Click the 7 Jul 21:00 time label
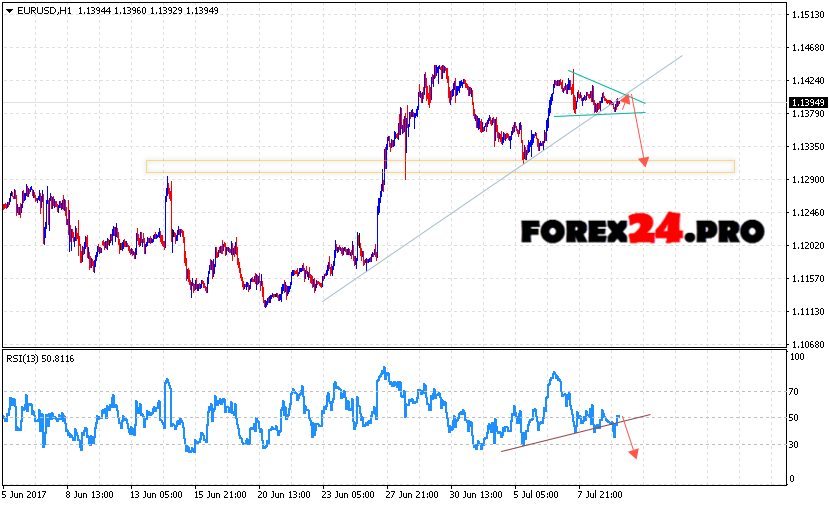 (x=602, y=494)
